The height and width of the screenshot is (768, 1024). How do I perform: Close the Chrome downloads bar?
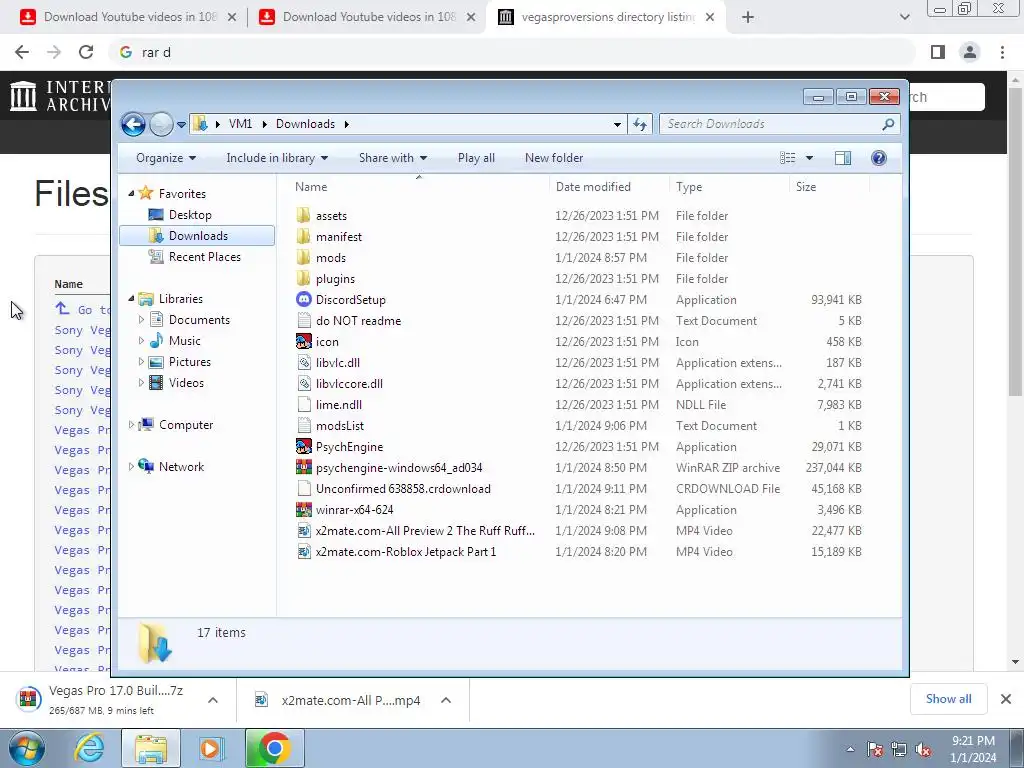click(1006, 699)
